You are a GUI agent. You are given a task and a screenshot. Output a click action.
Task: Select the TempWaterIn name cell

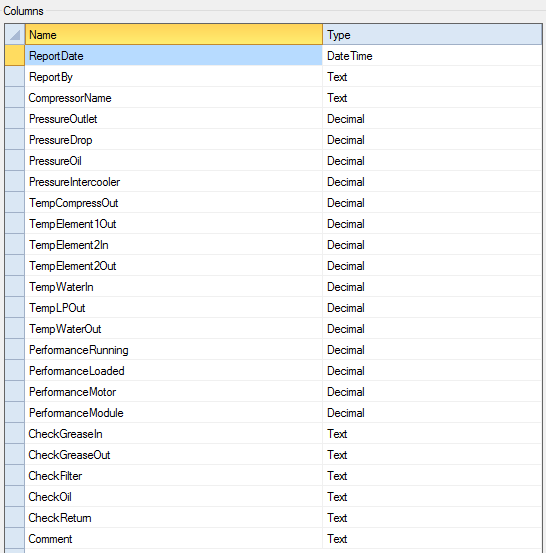point(174,286)
